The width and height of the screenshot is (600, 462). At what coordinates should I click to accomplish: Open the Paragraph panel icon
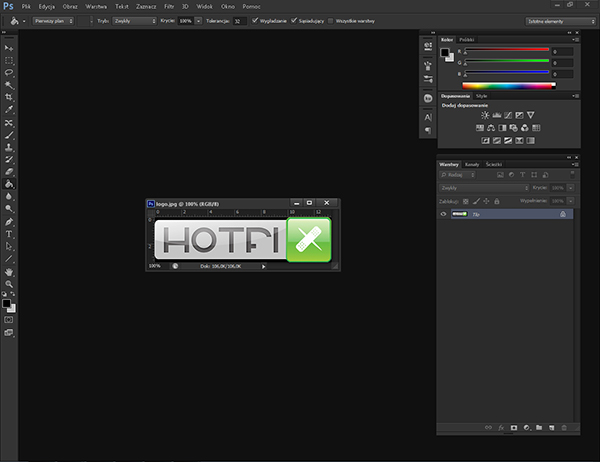coord(428,131)
